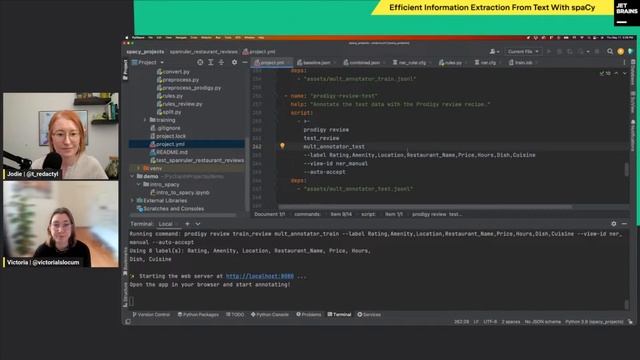The image size is (640, 360).
Task: Click UTF-8 encoding in status bar
Action: pyautogui.click(x=490, y=322)
